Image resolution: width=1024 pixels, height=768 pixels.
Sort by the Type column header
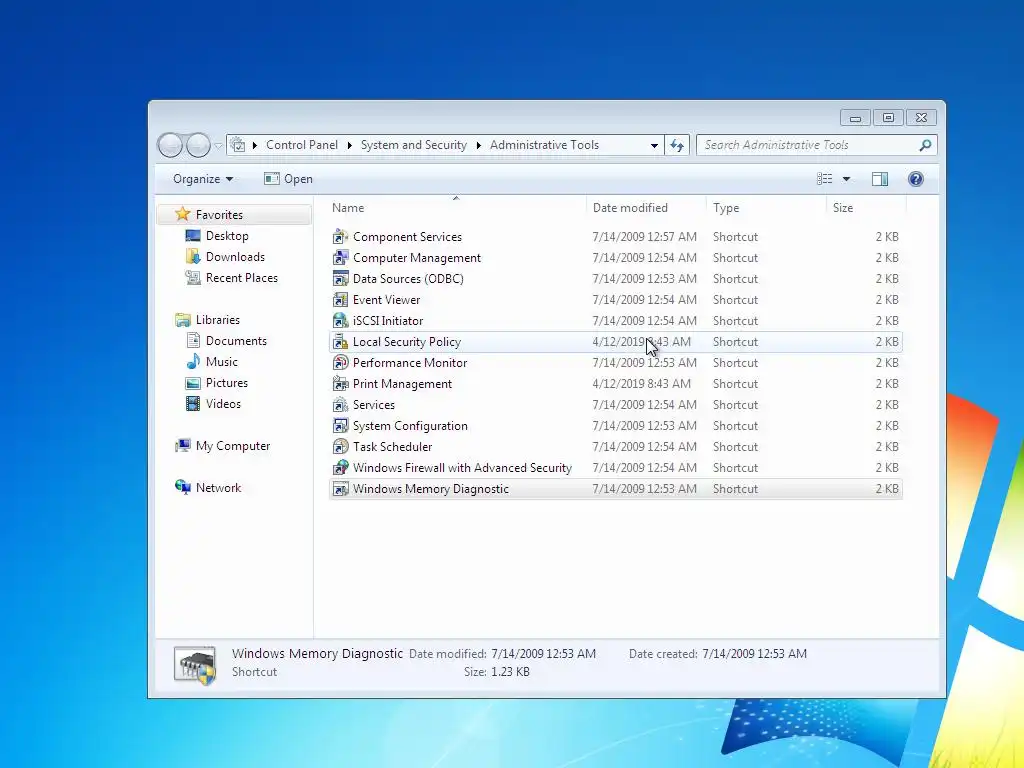766,208
